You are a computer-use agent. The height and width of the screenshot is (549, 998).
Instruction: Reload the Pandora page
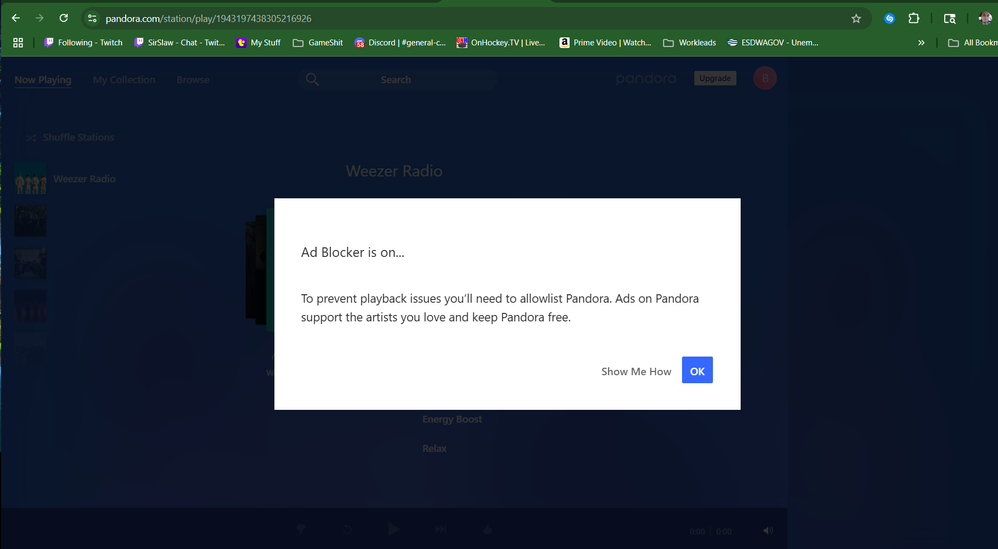click(x=64, y=18)
